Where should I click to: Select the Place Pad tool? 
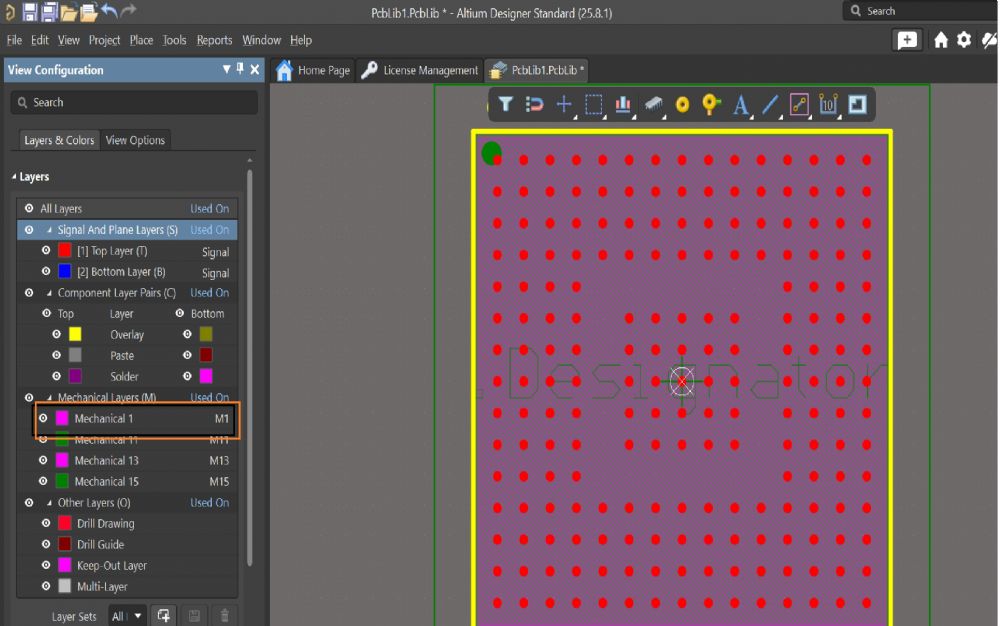[x=683, y=104]
